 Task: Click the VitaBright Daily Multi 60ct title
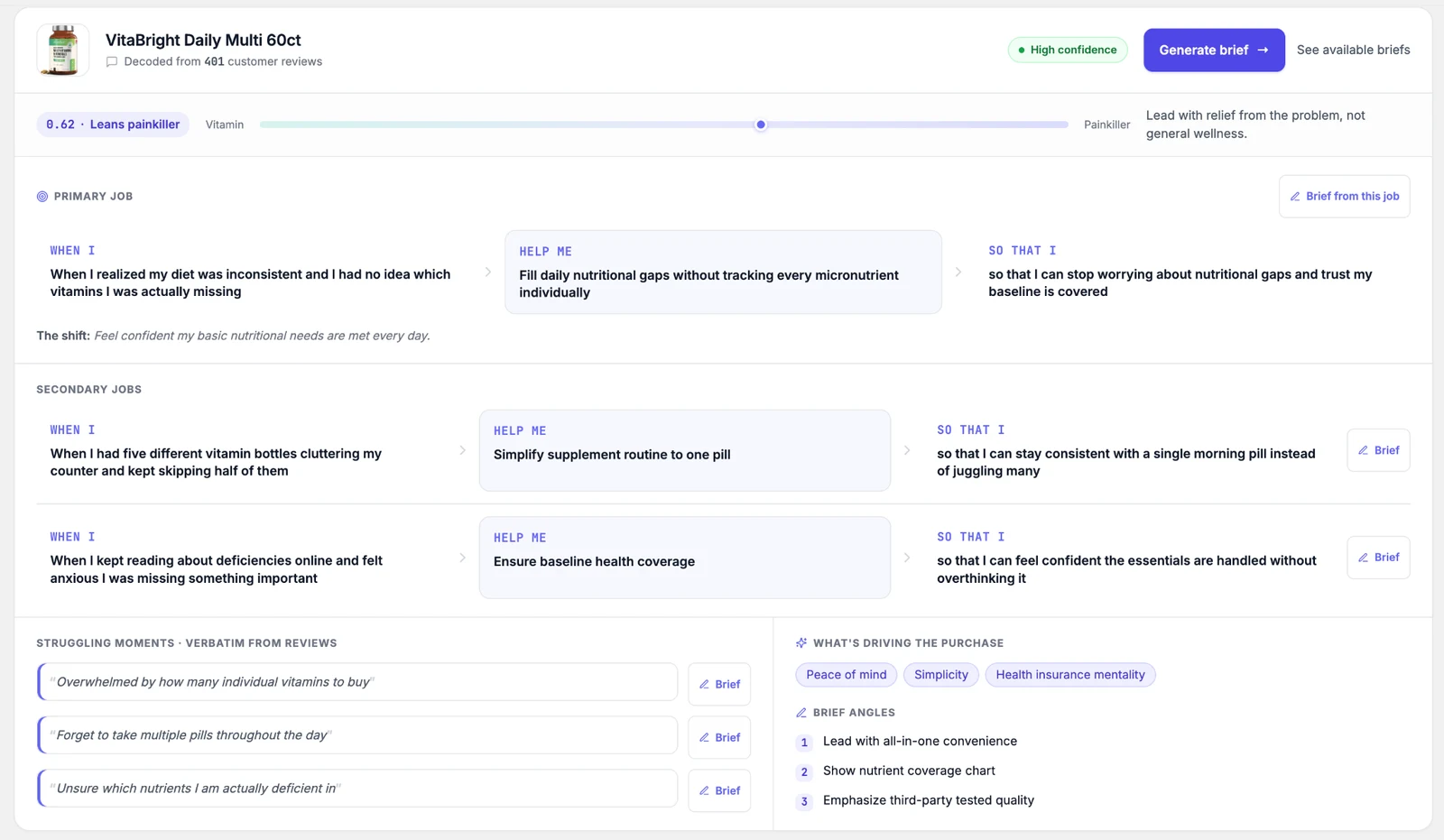(x=203, y=41)
